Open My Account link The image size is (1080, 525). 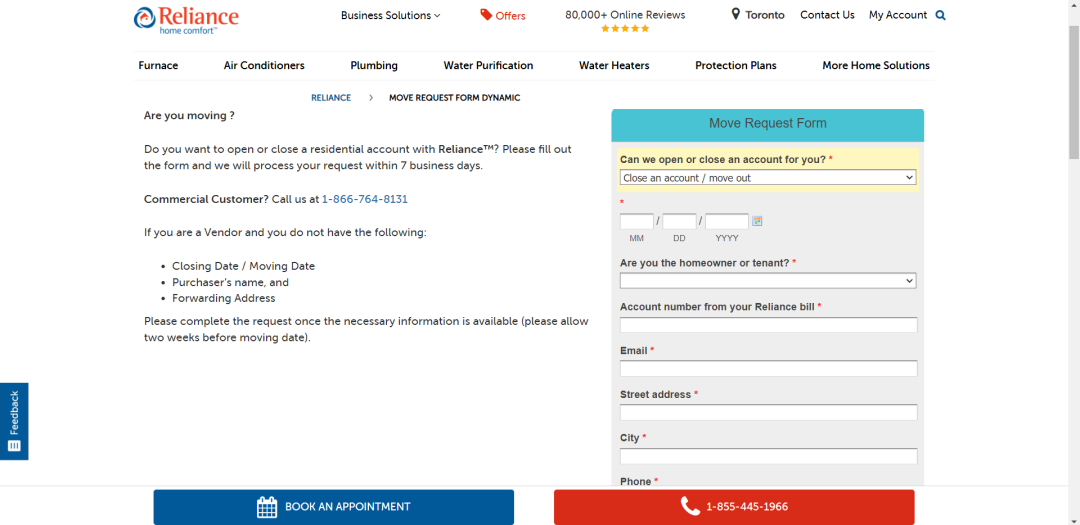(x=898, y=14)
